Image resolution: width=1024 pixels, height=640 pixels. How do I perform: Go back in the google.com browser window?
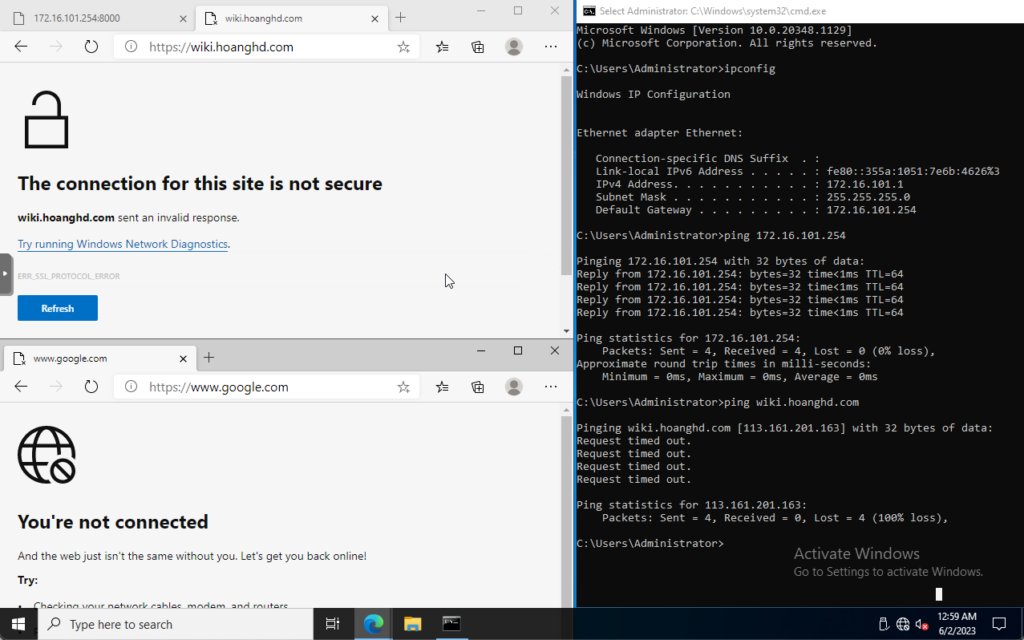point(21,387)
